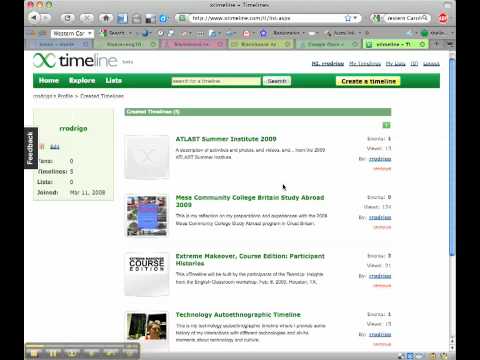
Task: Click Profile in the breadcrumb
Action: [65, 96]
